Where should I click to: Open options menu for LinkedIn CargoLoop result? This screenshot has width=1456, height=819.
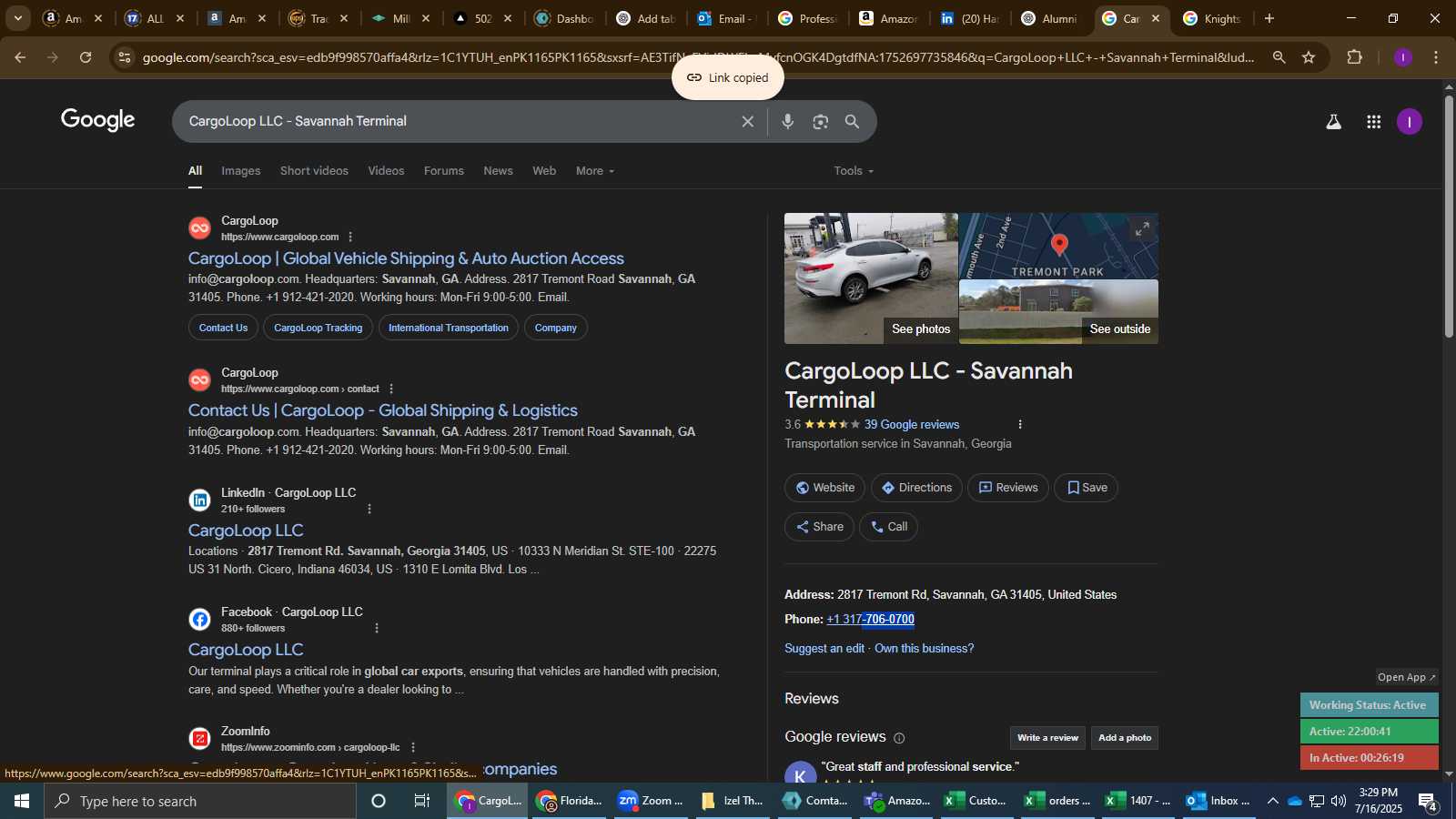[369, 509]
